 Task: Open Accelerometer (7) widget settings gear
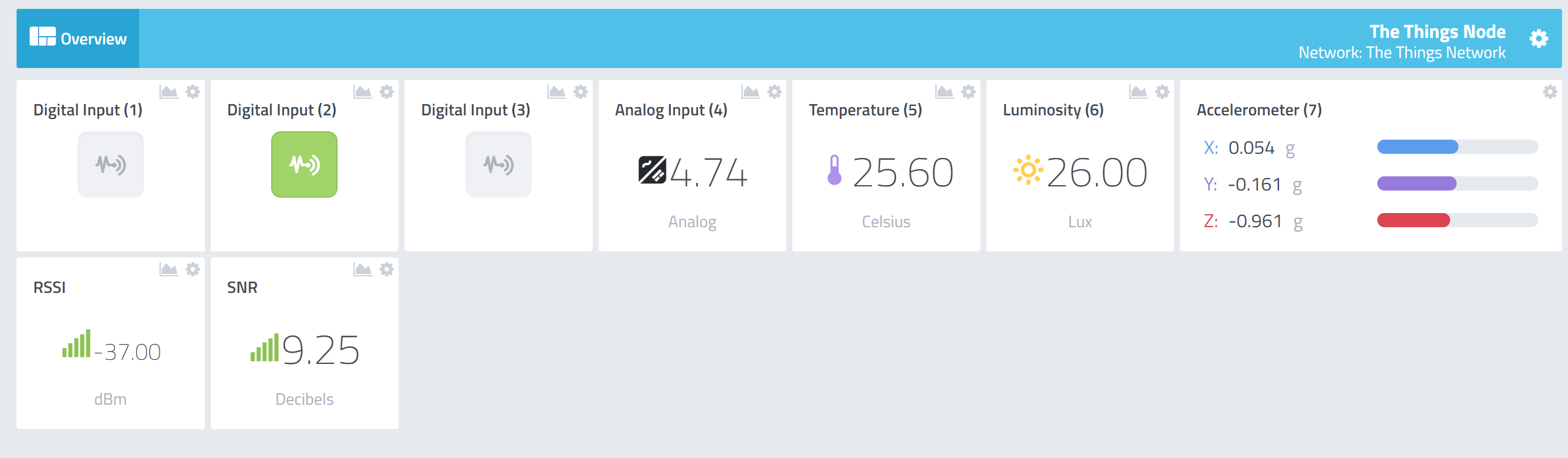pos(1550,92)
